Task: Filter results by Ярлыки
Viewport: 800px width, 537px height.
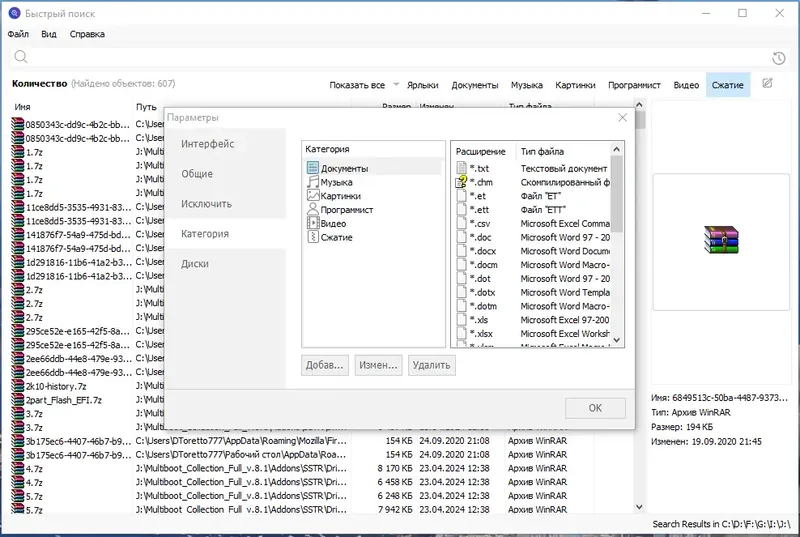Action: tap(422, 85)
